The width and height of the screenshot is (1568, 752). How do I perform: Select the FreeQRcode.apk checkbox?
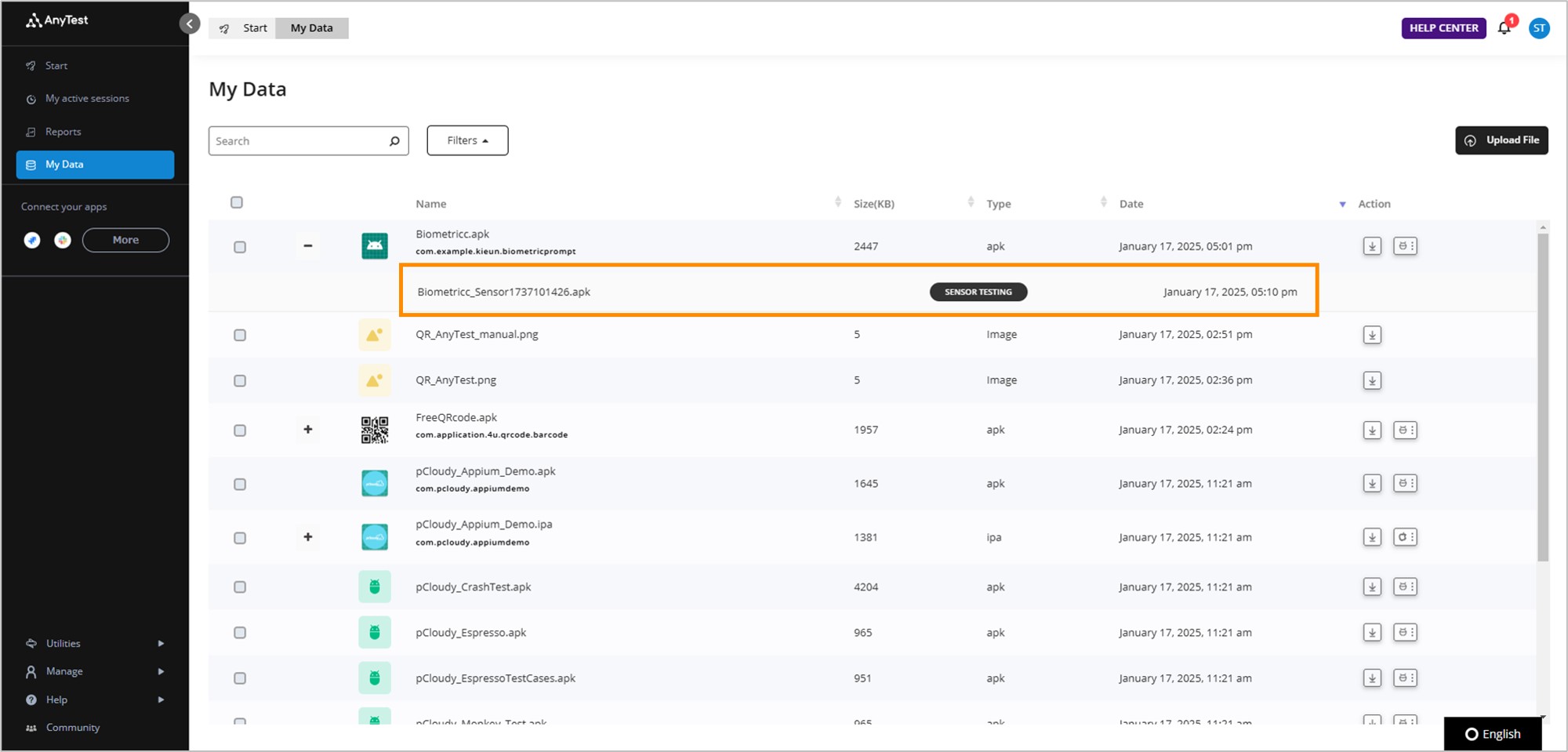point(240,430)
